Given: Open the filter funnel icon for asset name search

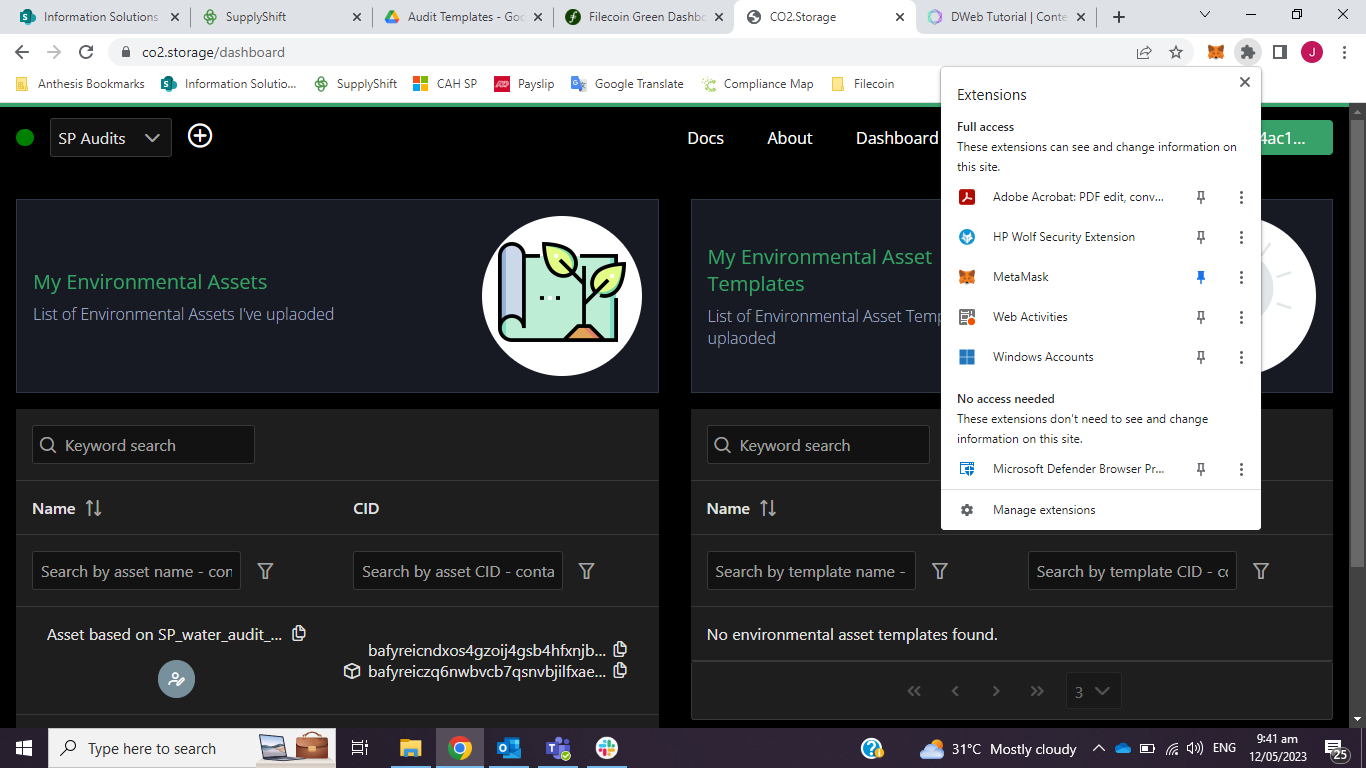Looking at the screenshot, I should 265,570.
